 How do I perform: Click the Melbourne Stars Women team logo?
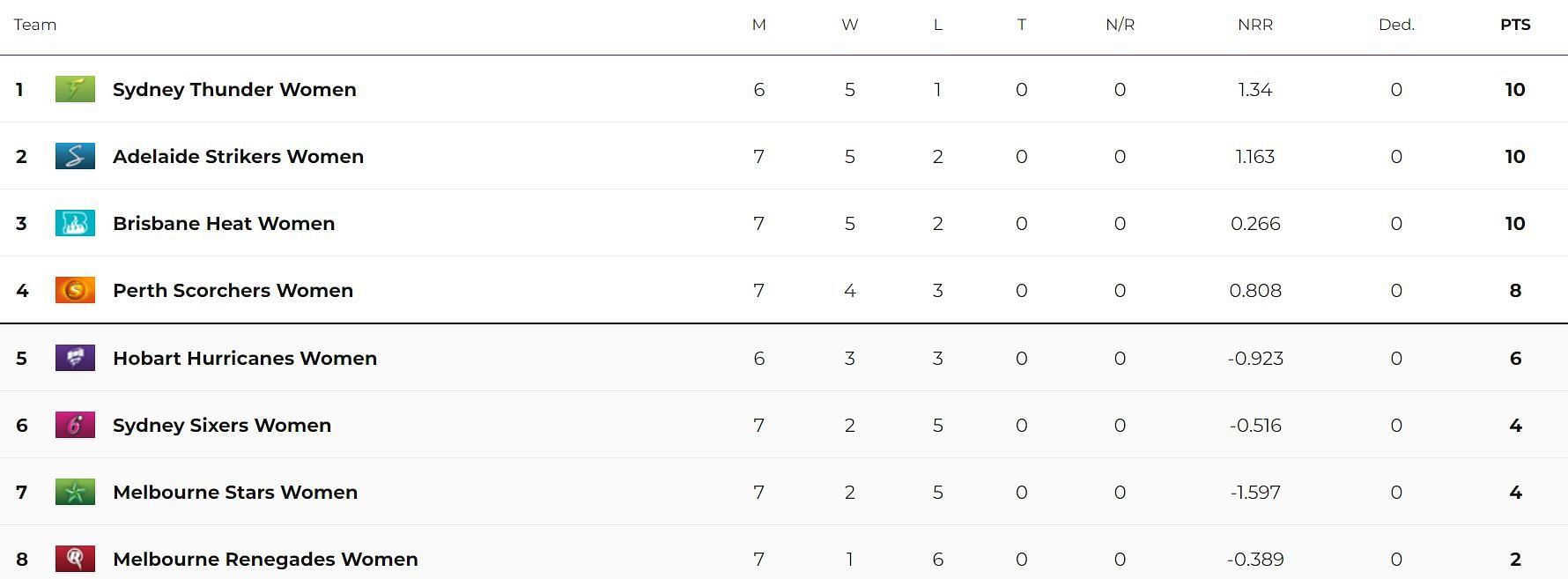(75, 492)
